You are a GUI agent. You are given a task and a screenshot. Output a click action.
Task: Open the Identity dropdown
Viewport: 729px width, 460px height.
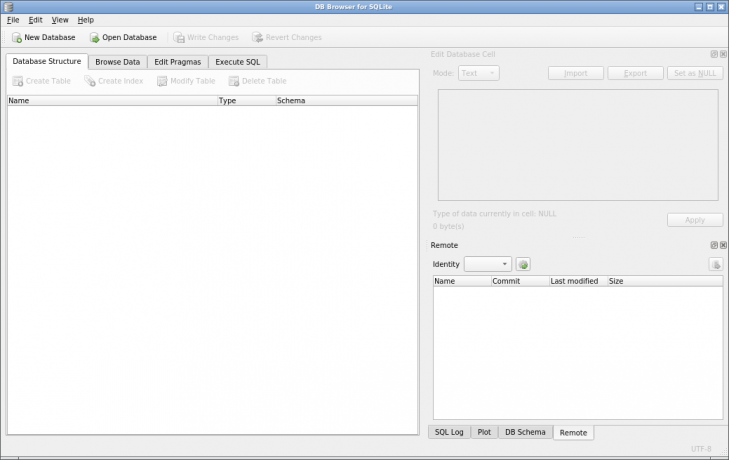[x=488, y=264]
